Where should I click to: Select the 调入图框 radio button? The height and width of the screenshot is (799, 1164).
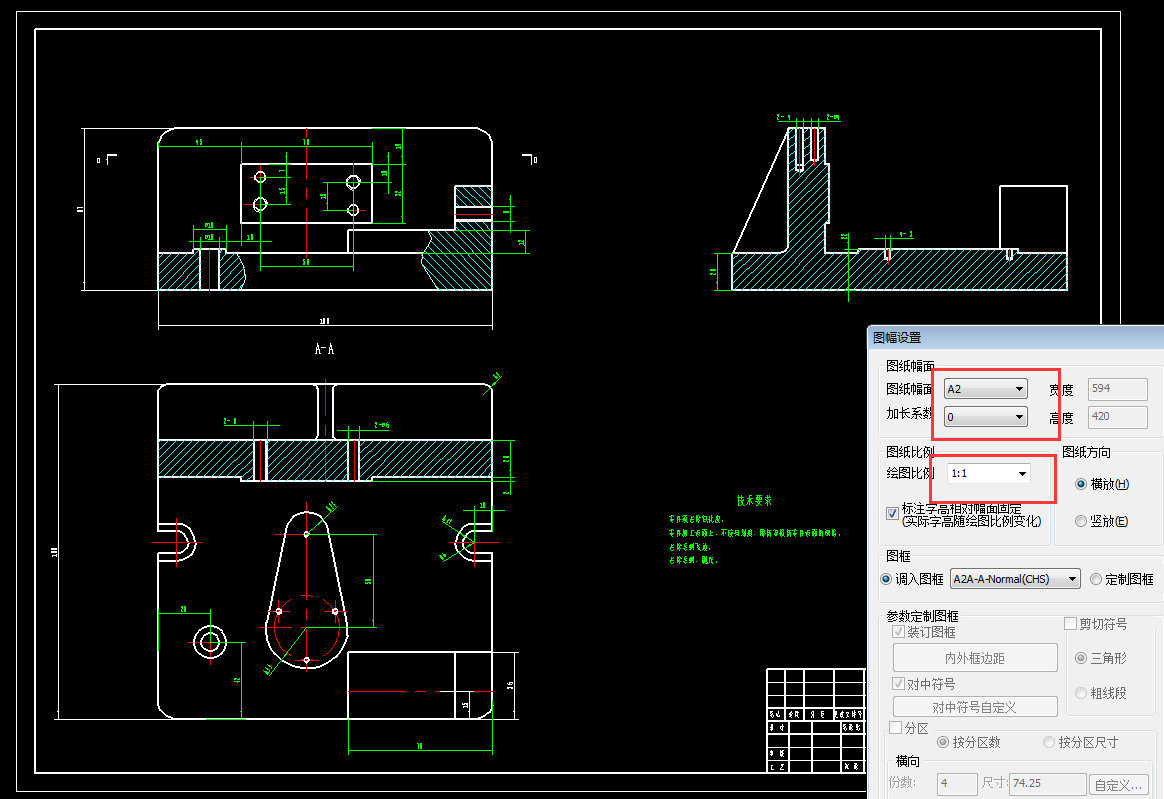pos(886,579)
